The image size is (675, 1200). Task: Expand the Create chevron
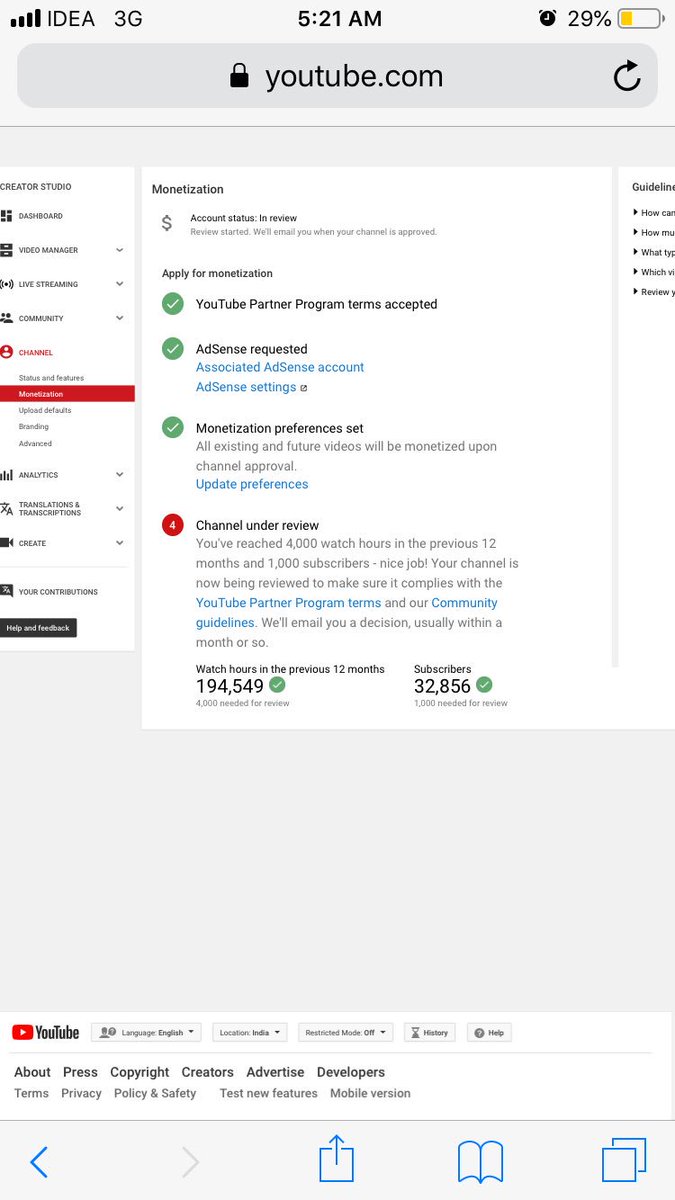119,543
